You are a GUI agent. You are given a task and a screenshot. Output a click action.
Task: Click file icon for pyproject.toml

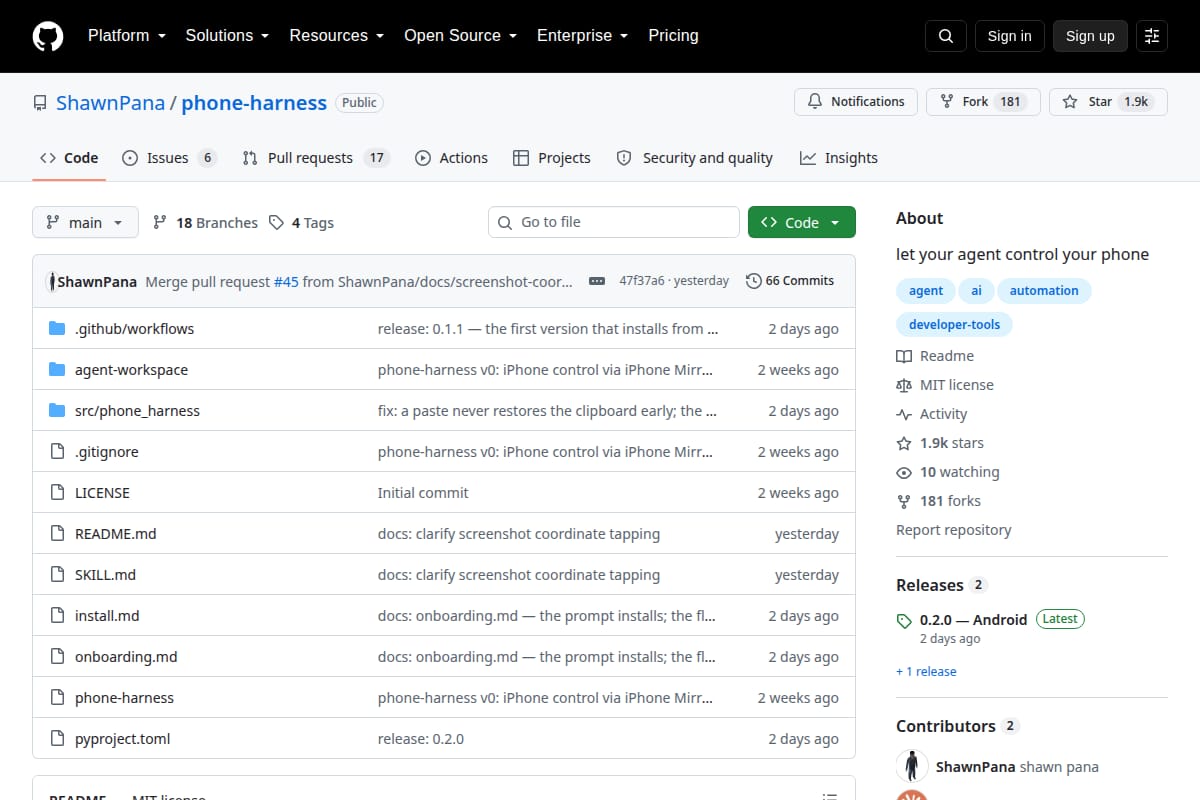point(57,739)
